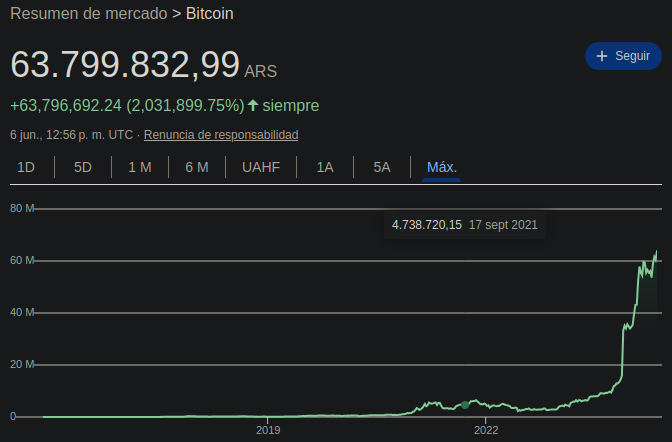Click the chart peak near 60 M
Screen dimensions: 672x442
[x=656, y=252]
